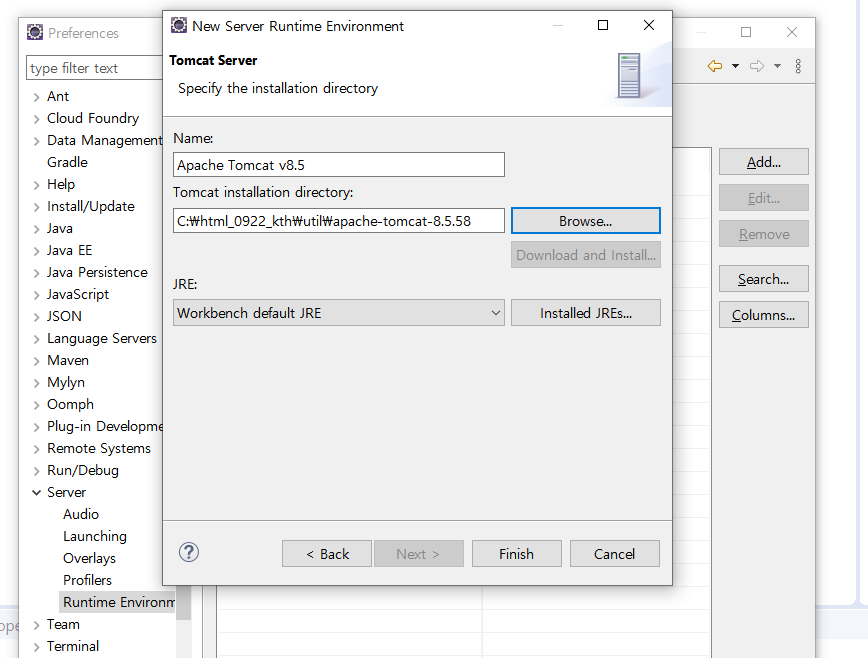This screenshot has height=658, width=868.
Task: Click Add... in Preferences window
Action: point(763,162)
